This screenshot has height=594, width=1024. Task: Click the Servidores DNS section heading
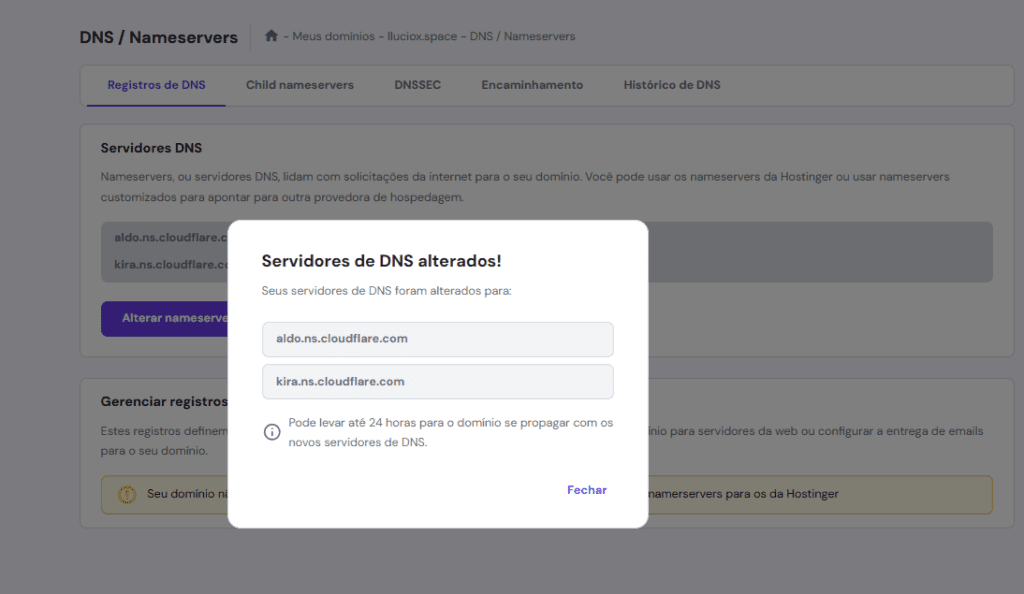(151, 148)
